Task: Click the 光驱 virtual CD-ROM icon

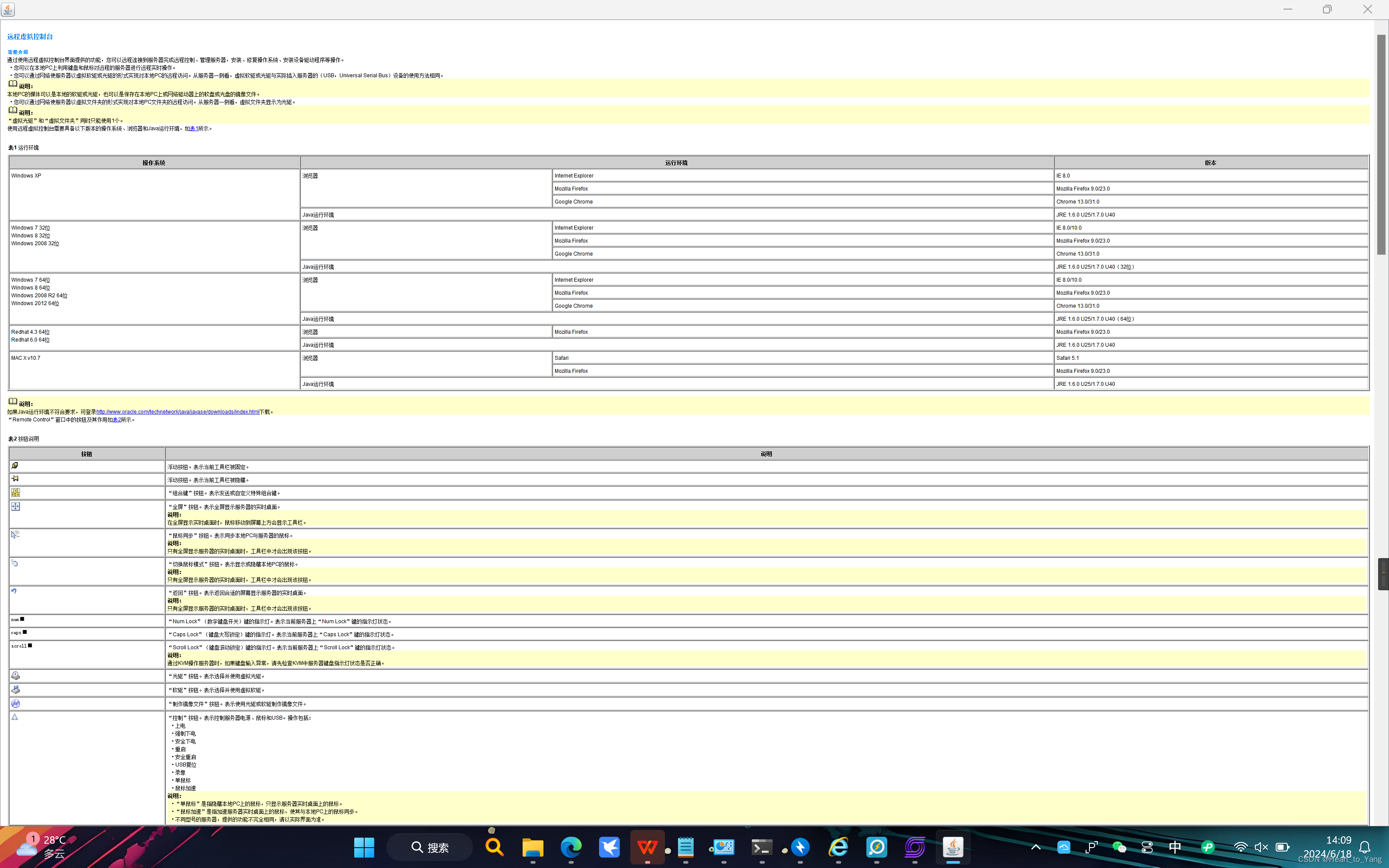Action: click(16, 676)
